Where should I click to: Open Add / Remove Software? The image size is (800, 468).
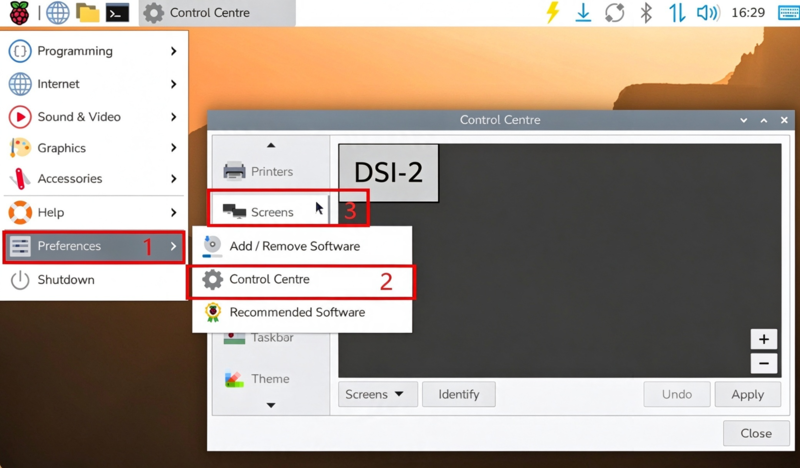click(302, 247)
